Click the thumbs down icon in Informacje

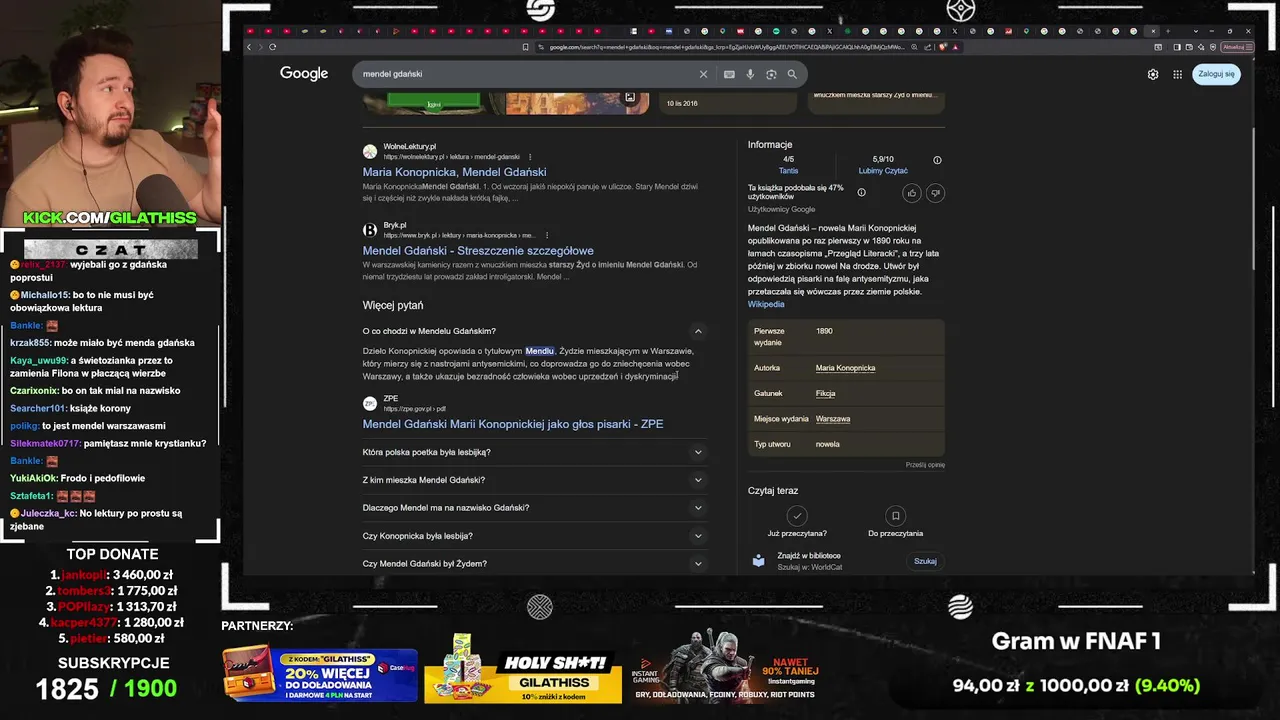935,193
